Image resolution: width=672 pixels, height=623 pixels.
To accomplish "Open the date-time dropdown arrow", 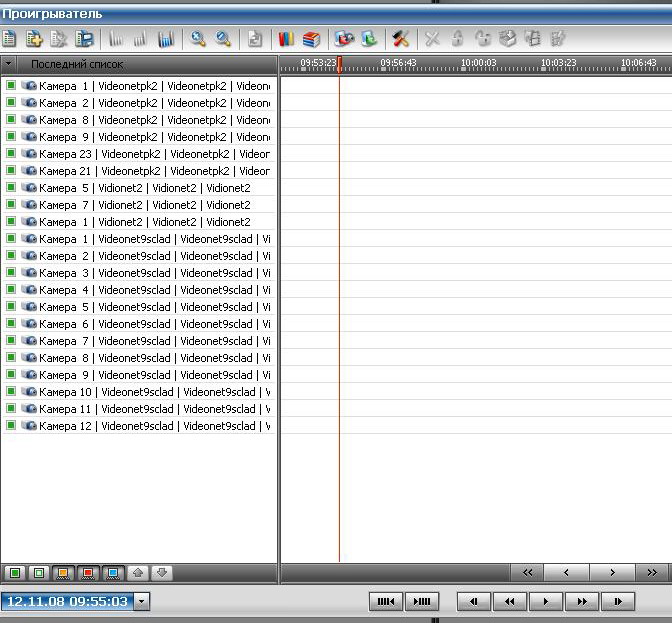I will coord(141,602).
